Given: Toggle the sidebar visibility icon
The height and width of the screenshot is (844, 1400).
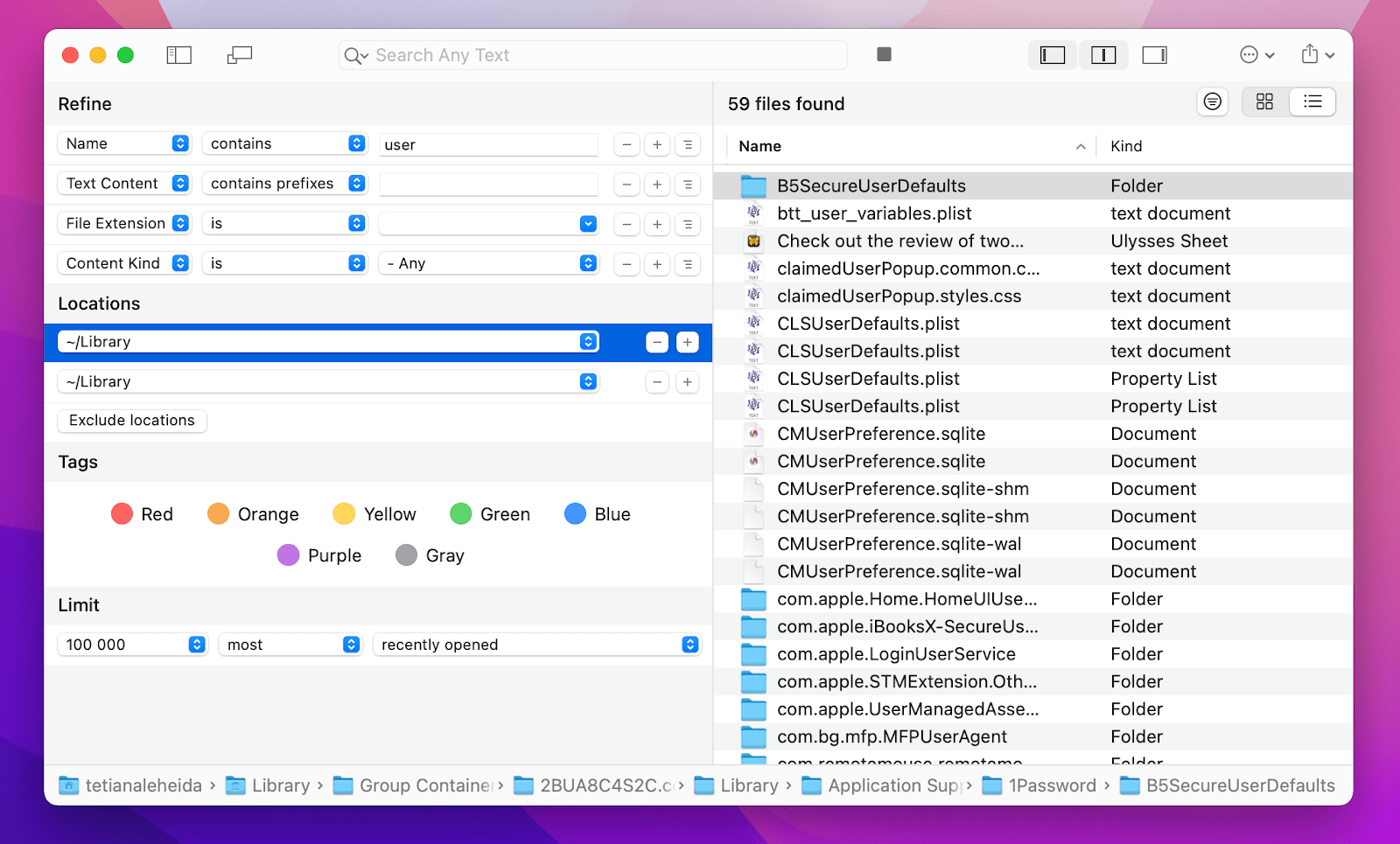Looking at the screenshot, I should click(x=178, y=54).
